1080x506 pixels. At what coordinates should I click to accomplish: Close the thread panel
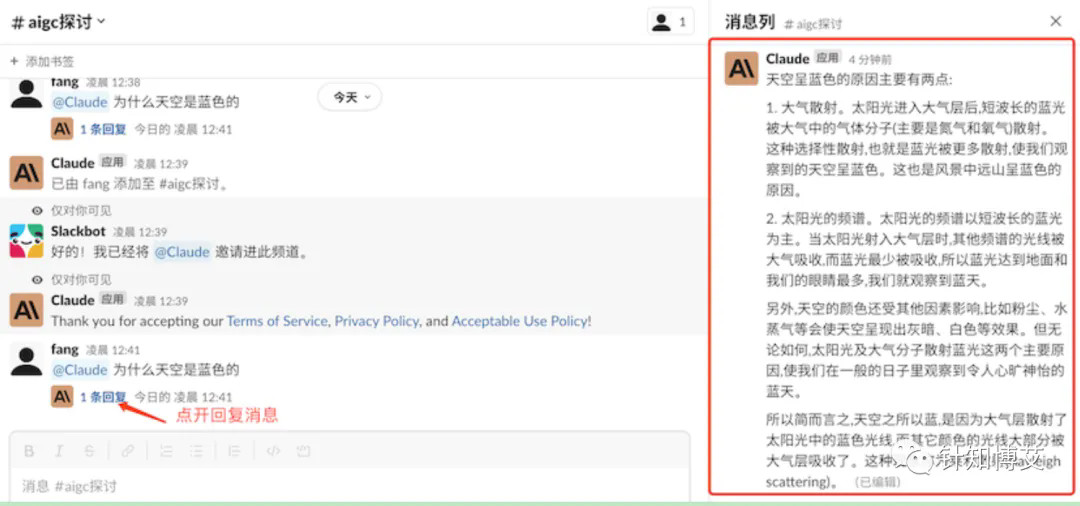point(1055,21)
